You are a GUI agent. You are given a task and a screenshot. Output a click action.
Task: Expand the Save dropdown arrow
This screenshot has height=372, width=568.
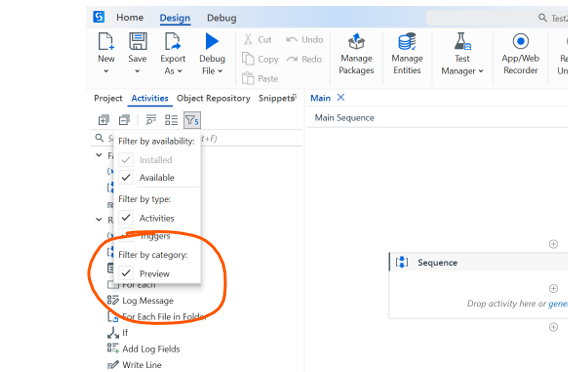(137, 71)
